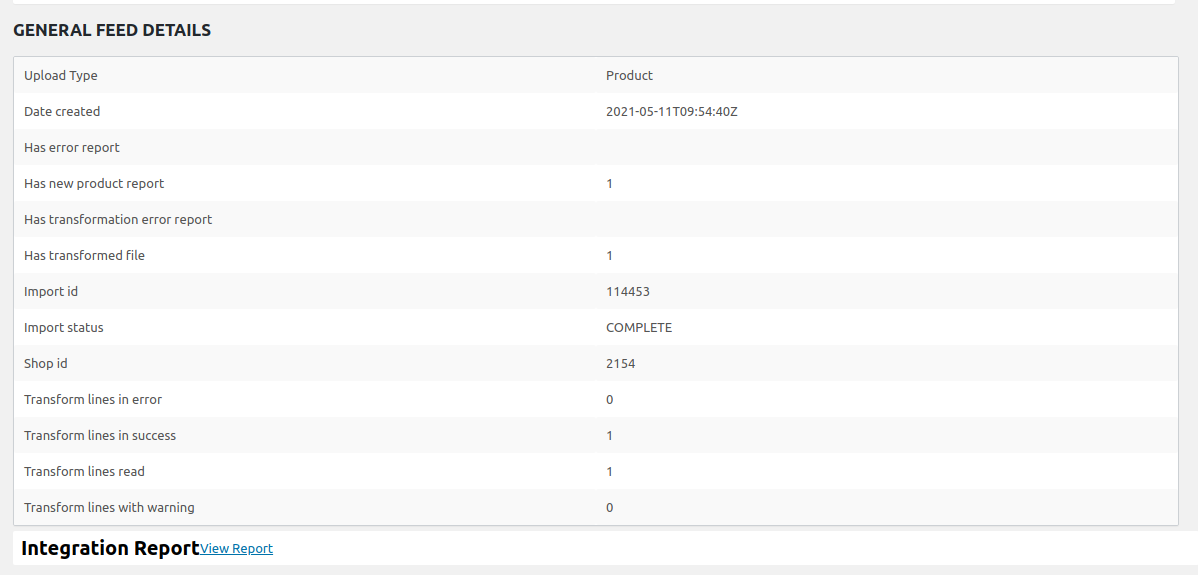Select the Has transformation error report label
The image size is (1198, 575).
[x=118, y=220]
